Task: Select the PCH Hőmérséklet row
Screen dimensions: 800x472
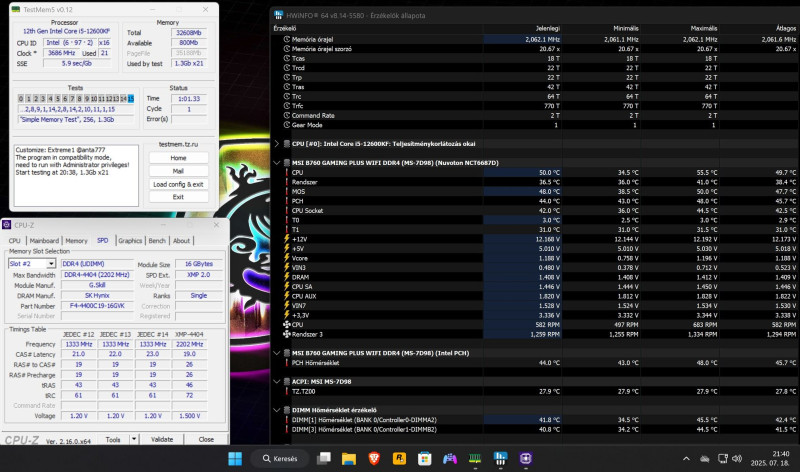Action: click(x=535, y=363)
